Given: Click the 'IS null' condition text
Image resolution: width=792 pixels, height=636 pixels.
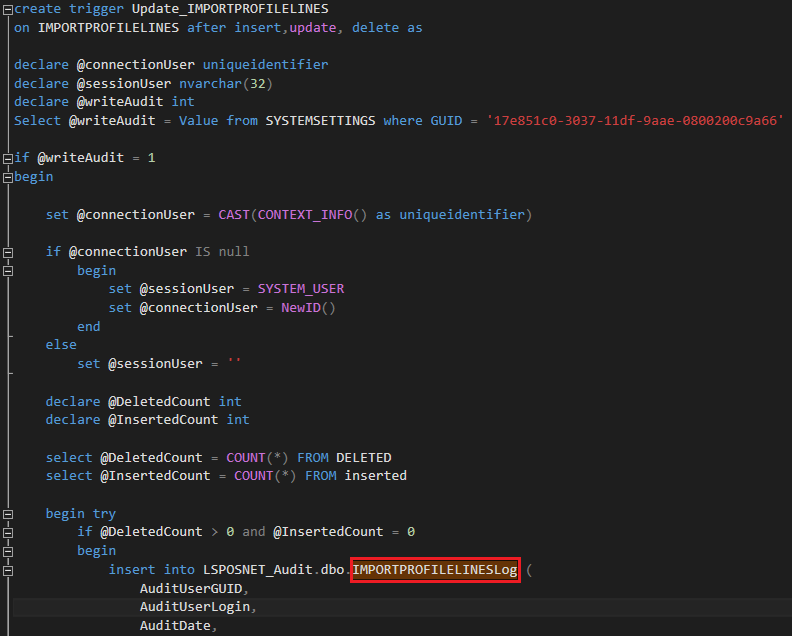Looking at the screenshot, I should [x=222, y=252].
